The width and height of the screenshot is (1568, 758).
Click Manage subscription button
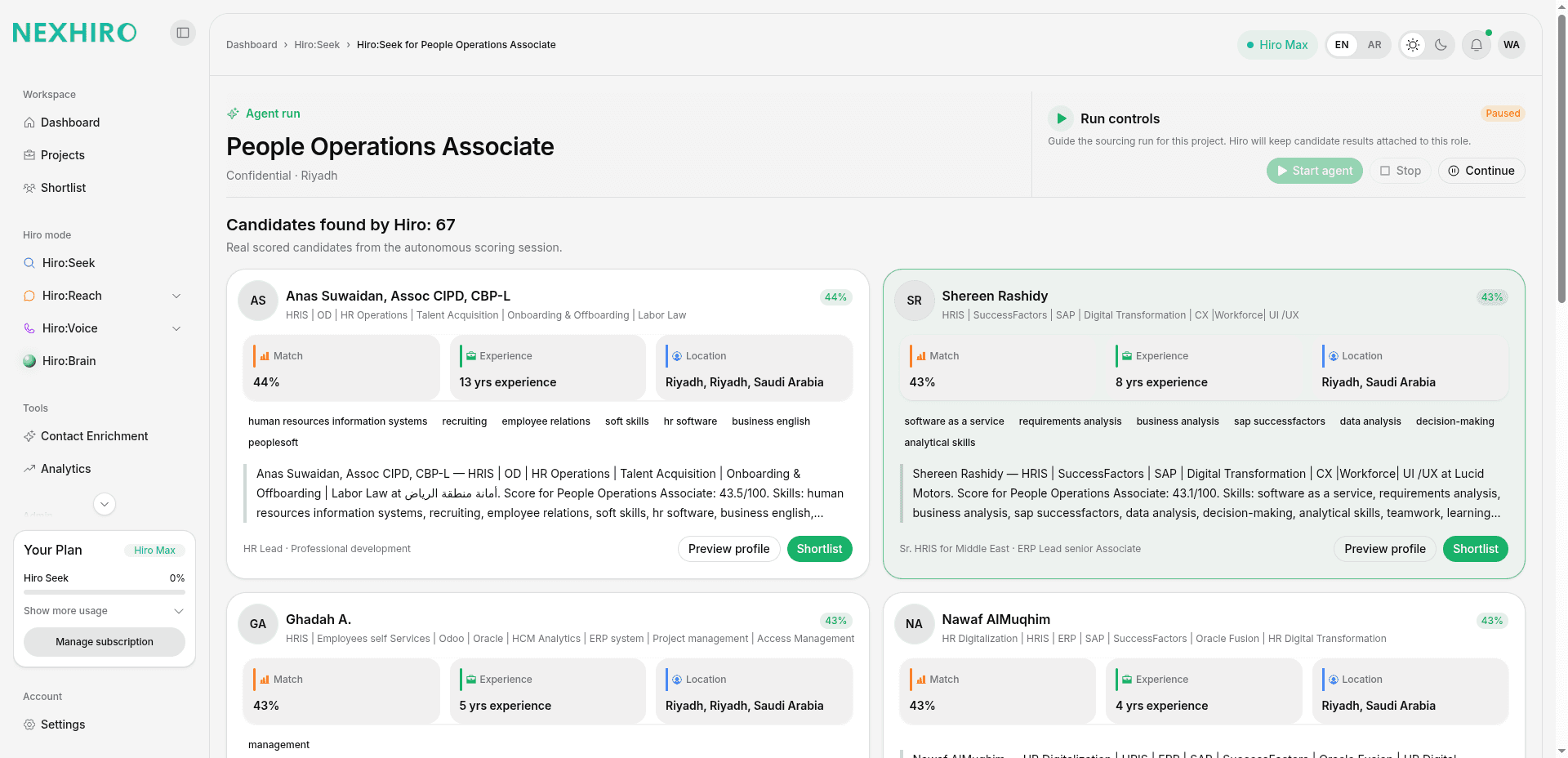105,642
